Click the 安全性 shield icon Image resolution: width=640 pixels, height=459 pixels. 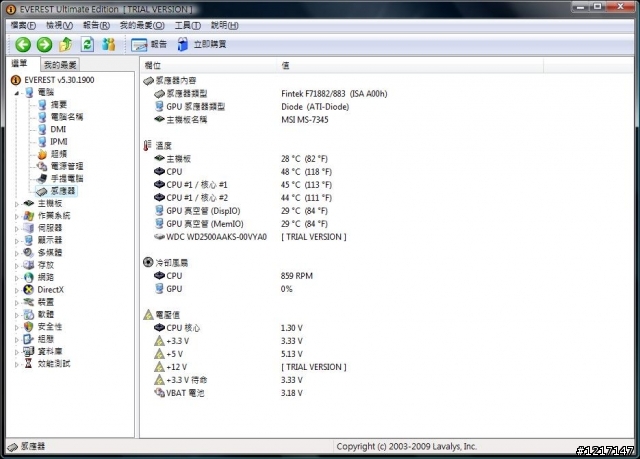29,327
